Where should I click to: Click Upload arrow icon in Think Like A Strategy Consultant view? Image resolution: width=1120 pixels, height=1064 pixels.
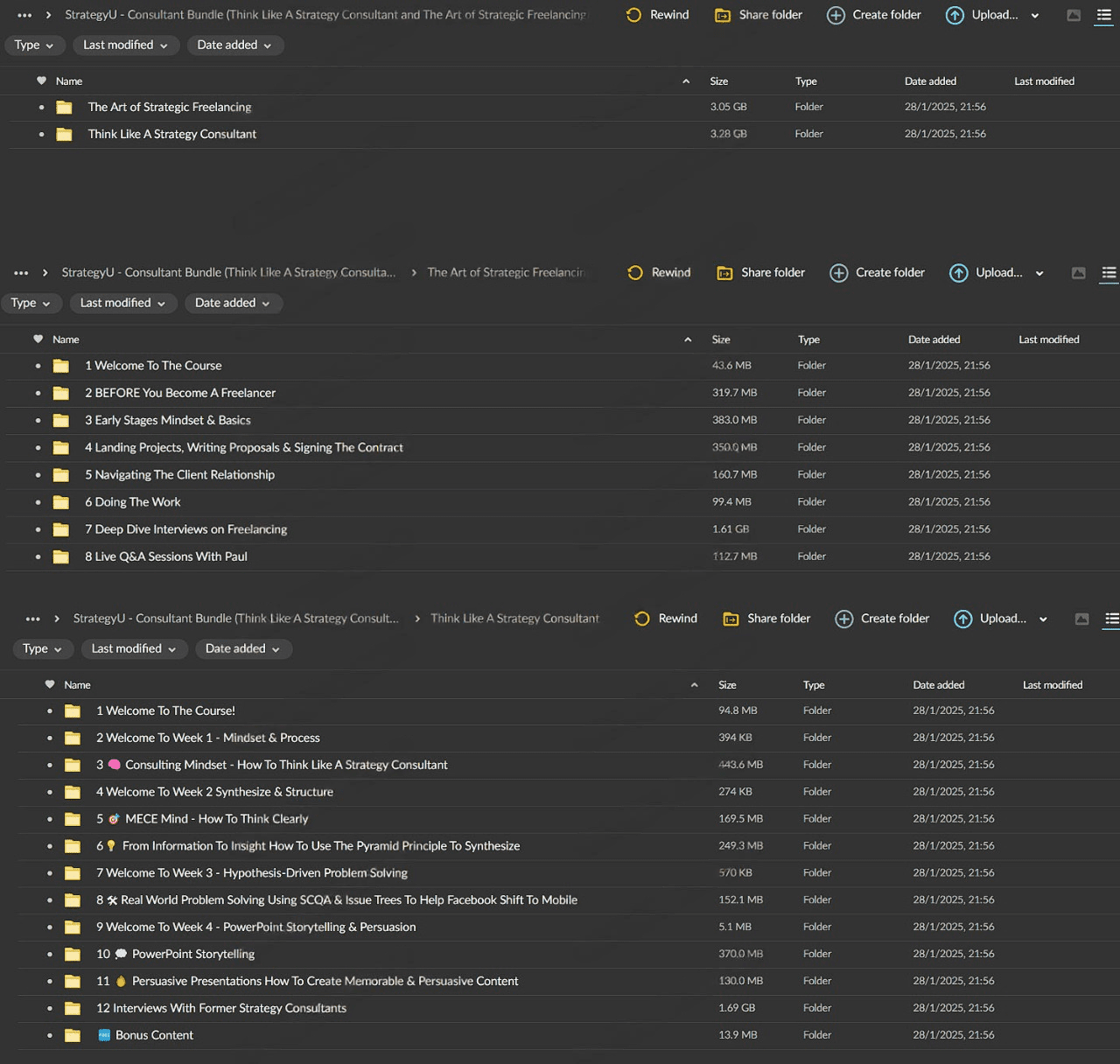click(963, 619)
